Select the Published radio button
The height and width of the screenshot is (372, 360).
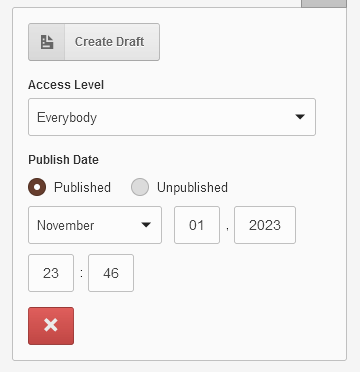click(x=37, y=187)
